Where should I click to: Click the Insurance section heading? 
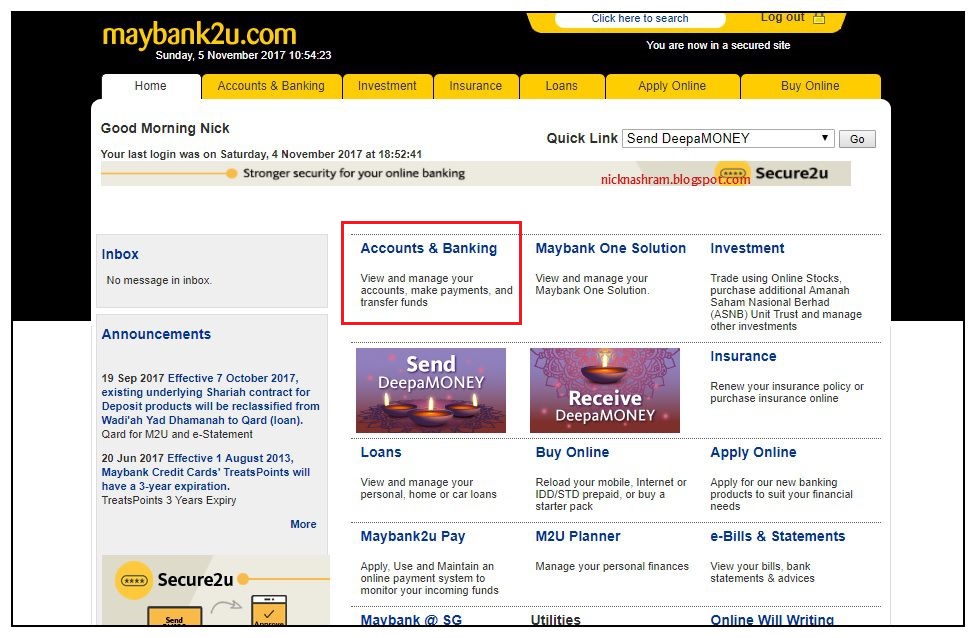point(743,357)
